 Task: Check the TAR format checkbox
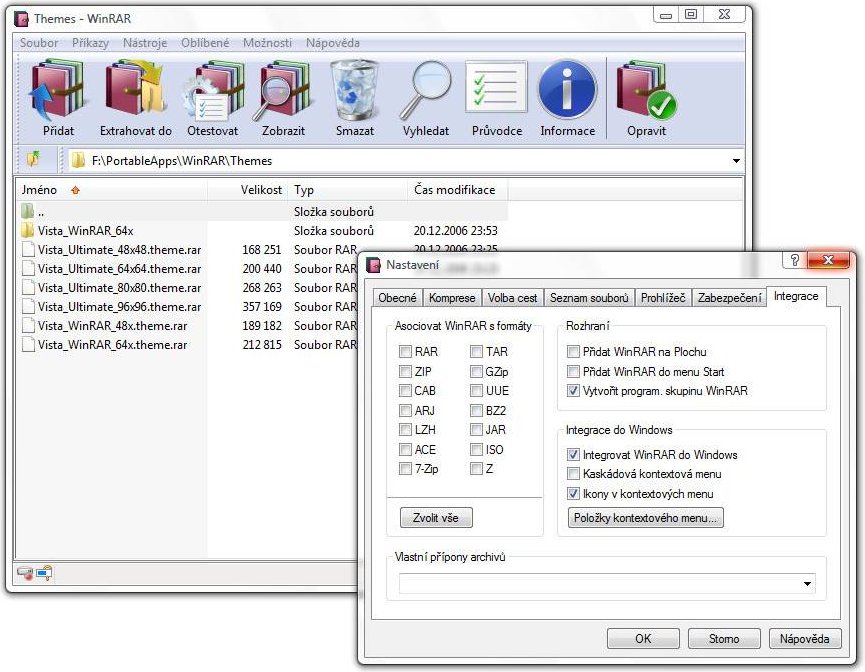click(477, 351)
